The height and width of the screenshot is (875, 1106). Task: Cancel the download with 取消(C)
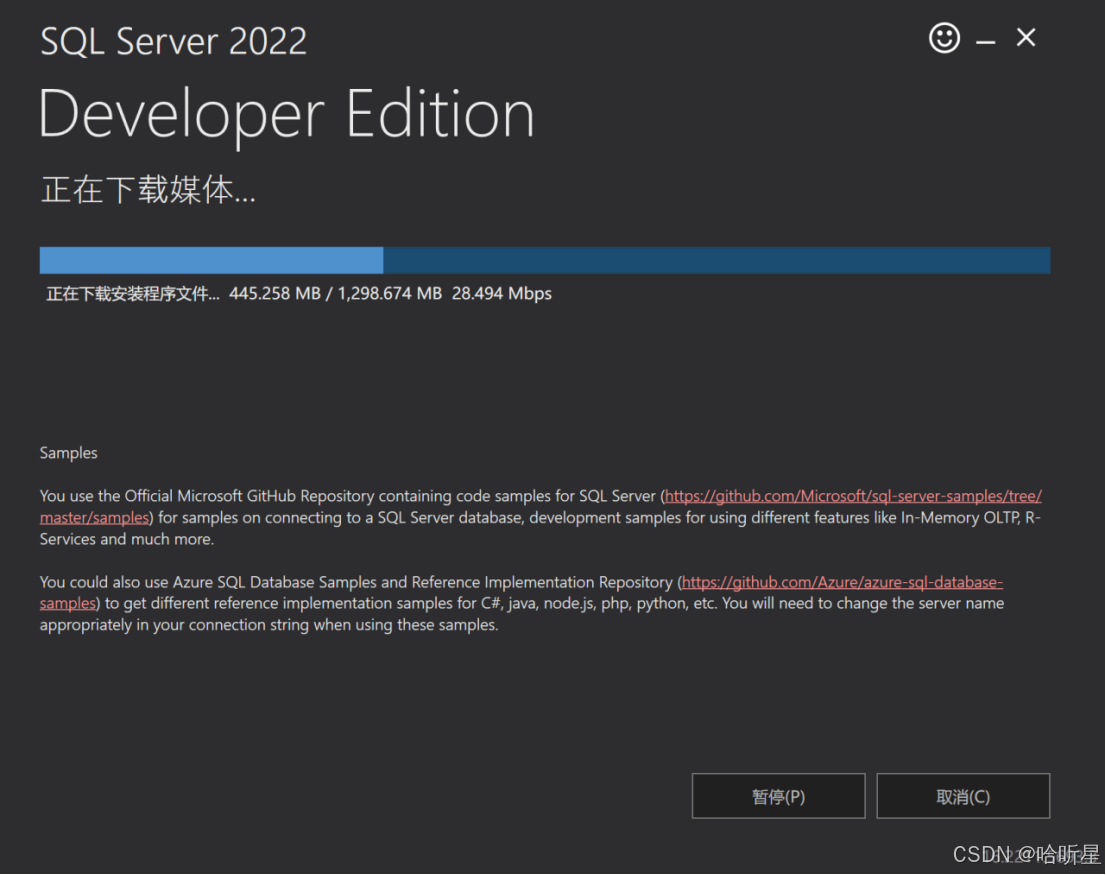pyautogui.click(x=963, y=796)
